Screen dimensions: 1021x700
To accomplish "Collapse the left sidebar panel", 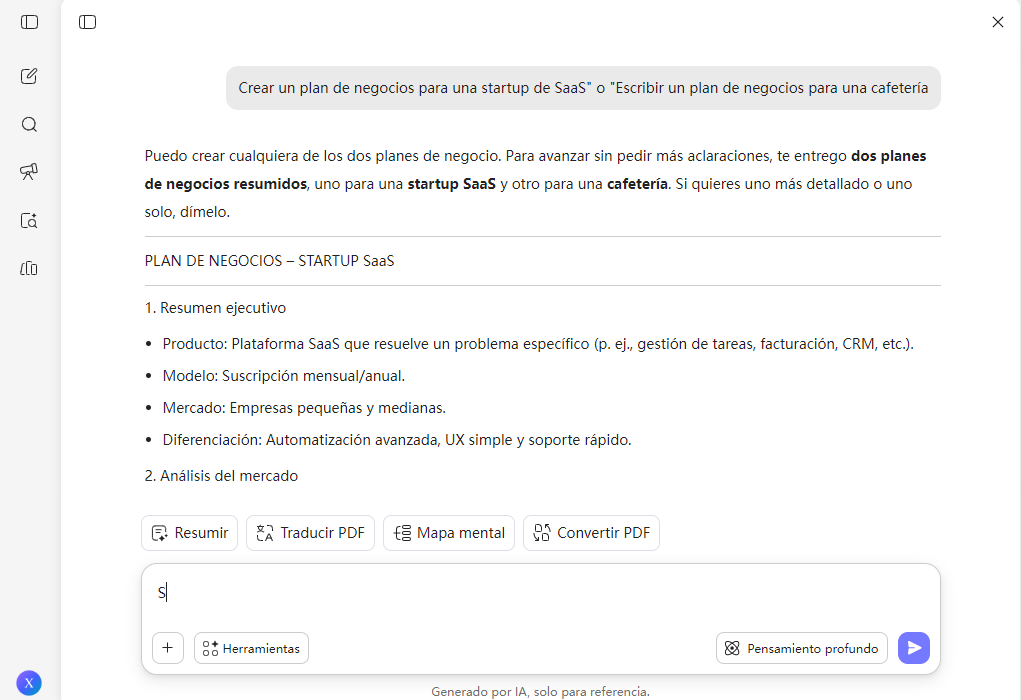I will [29, 22].
